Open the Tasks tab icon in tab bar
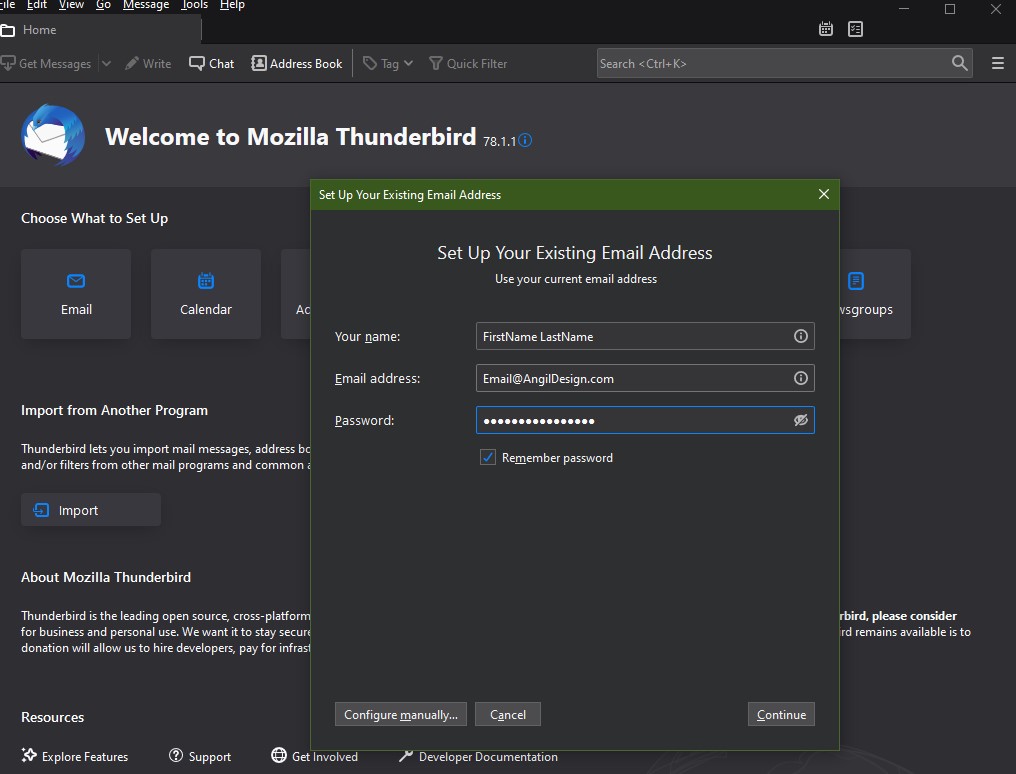1016x774 pixels. point(855,29)
